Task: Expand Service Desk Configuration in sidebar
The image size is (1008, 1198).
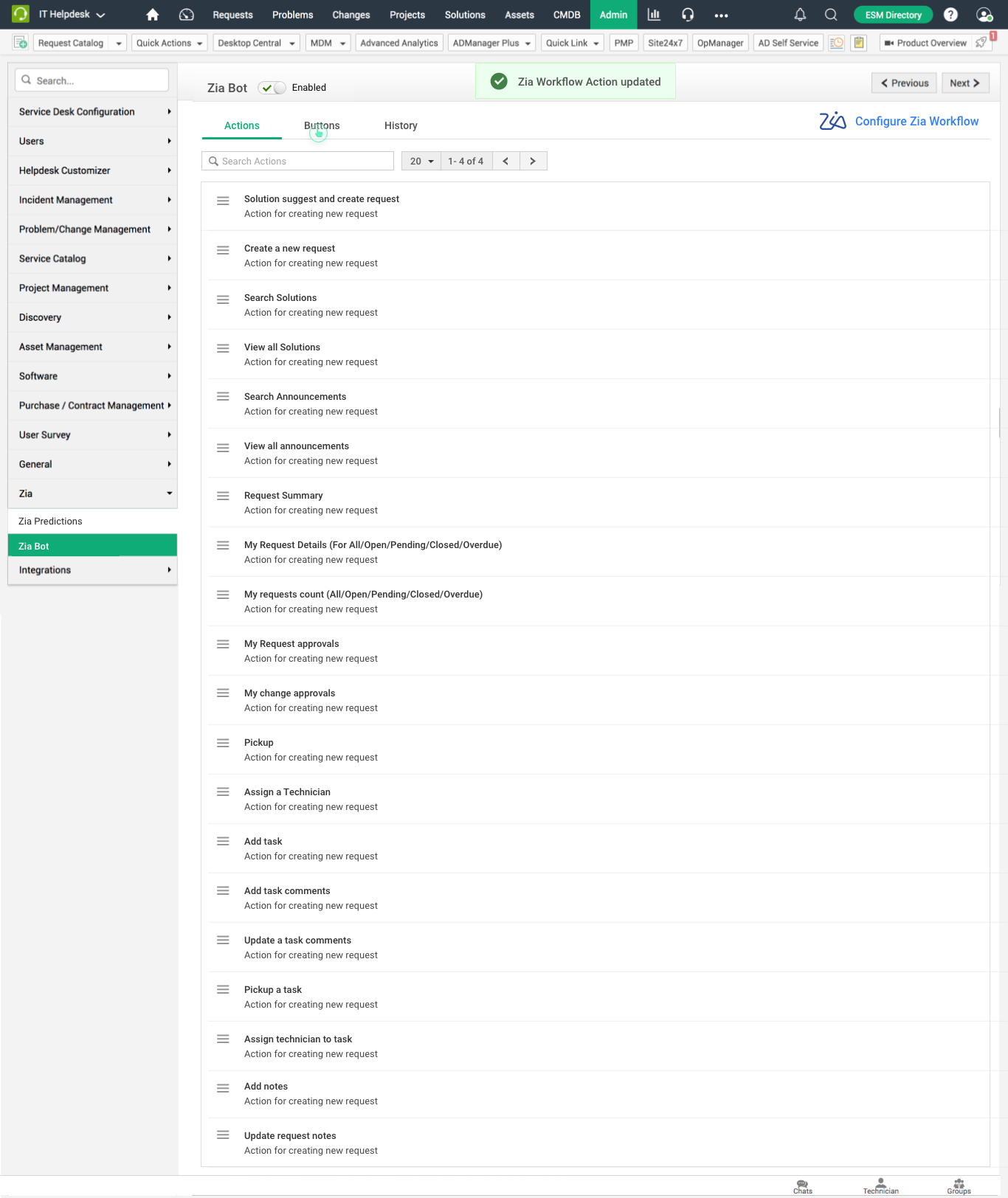Action: [x=92, y=112]
